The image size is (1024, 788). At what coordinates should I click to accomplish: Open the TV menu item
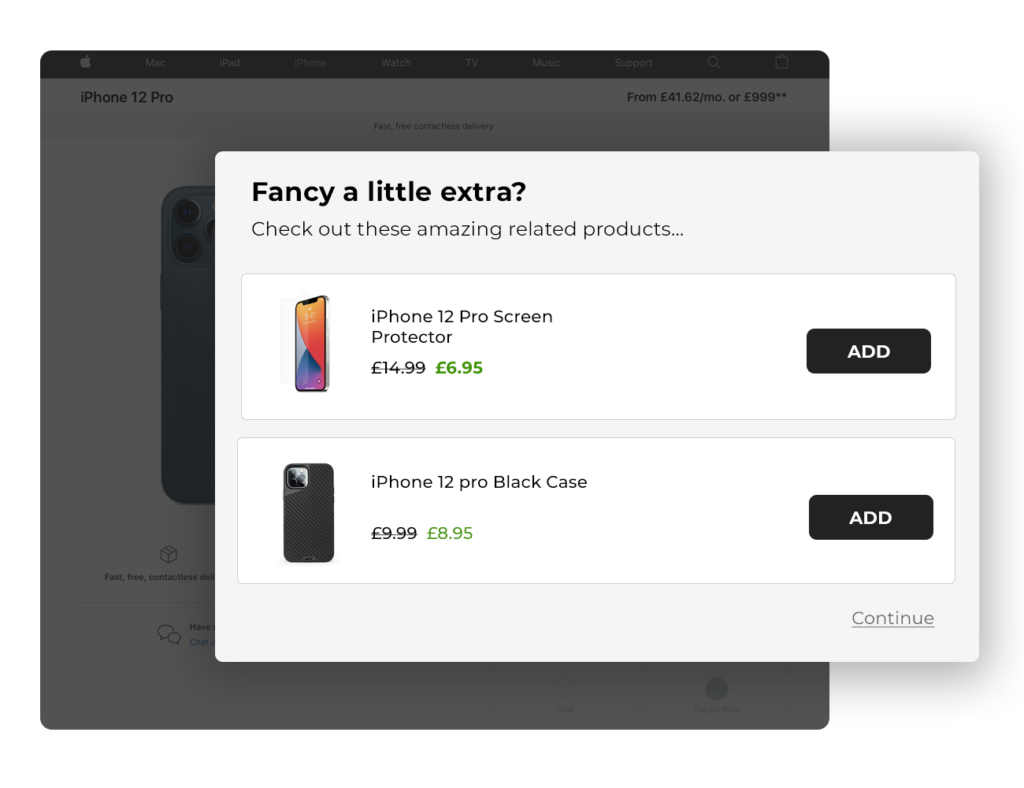point(472,63)
